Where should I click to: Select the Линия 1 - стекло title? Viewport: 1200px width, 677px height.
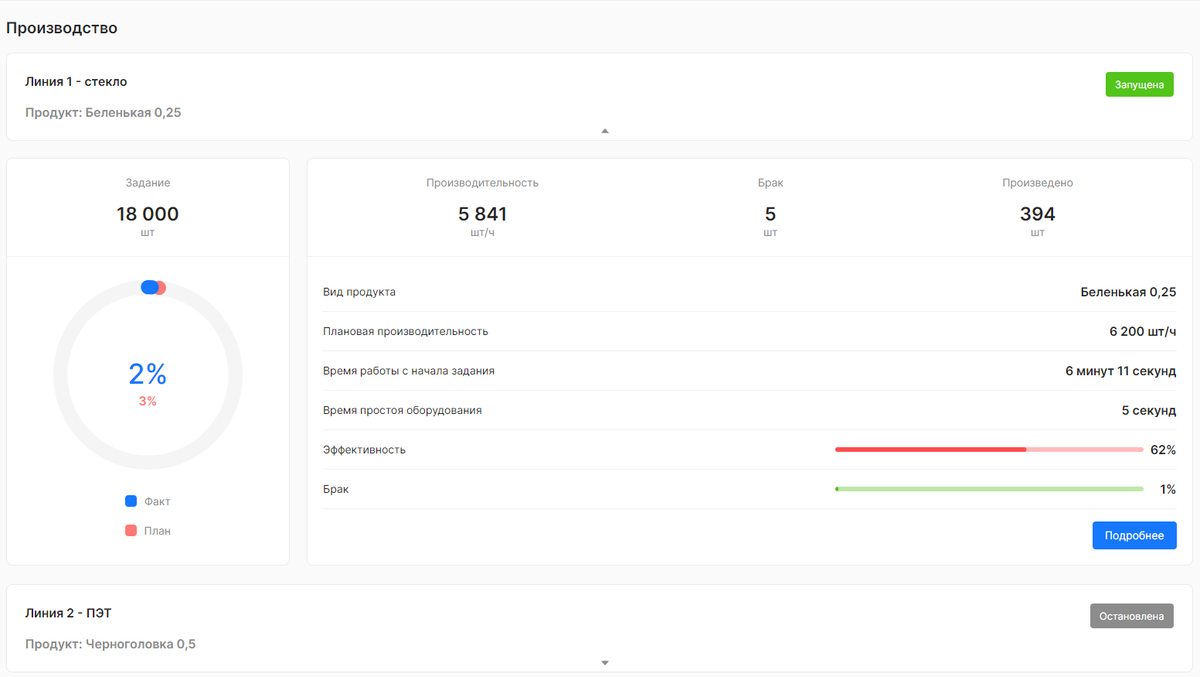tap(76, 82)
